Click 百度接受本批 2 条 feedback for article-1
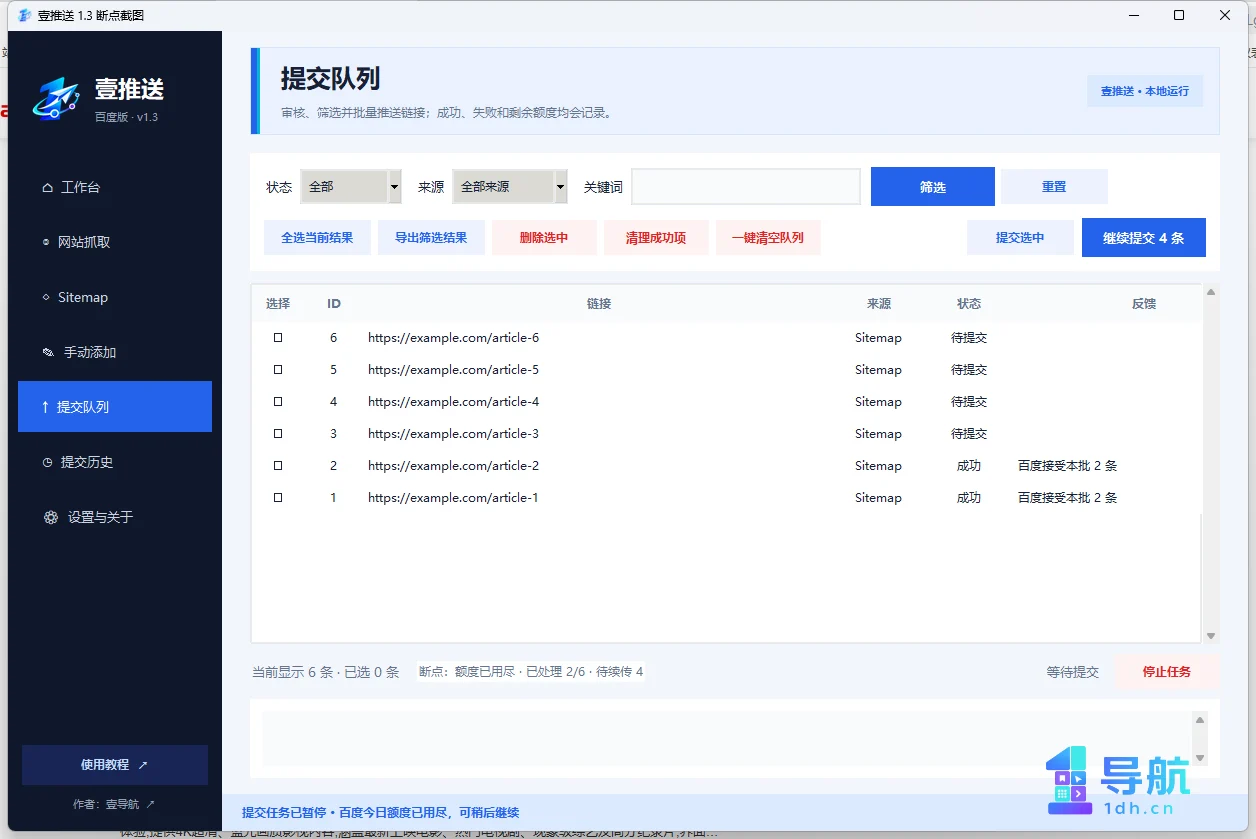Screen dimensions: 1256x839 tap(1067, 498)
